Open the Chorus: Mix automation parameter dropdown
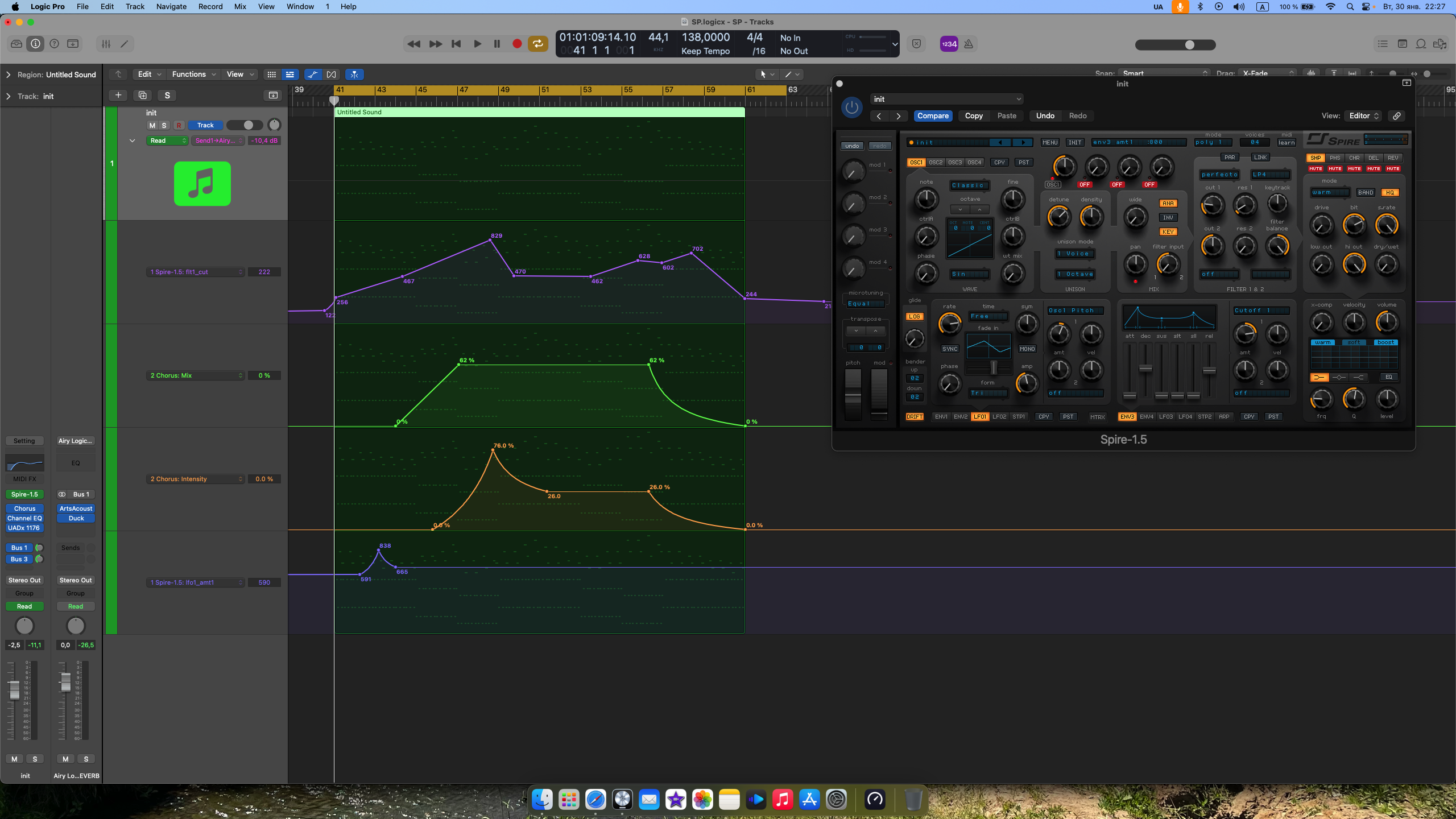Screen dimensions: 1456x819 tap(196, 375)
